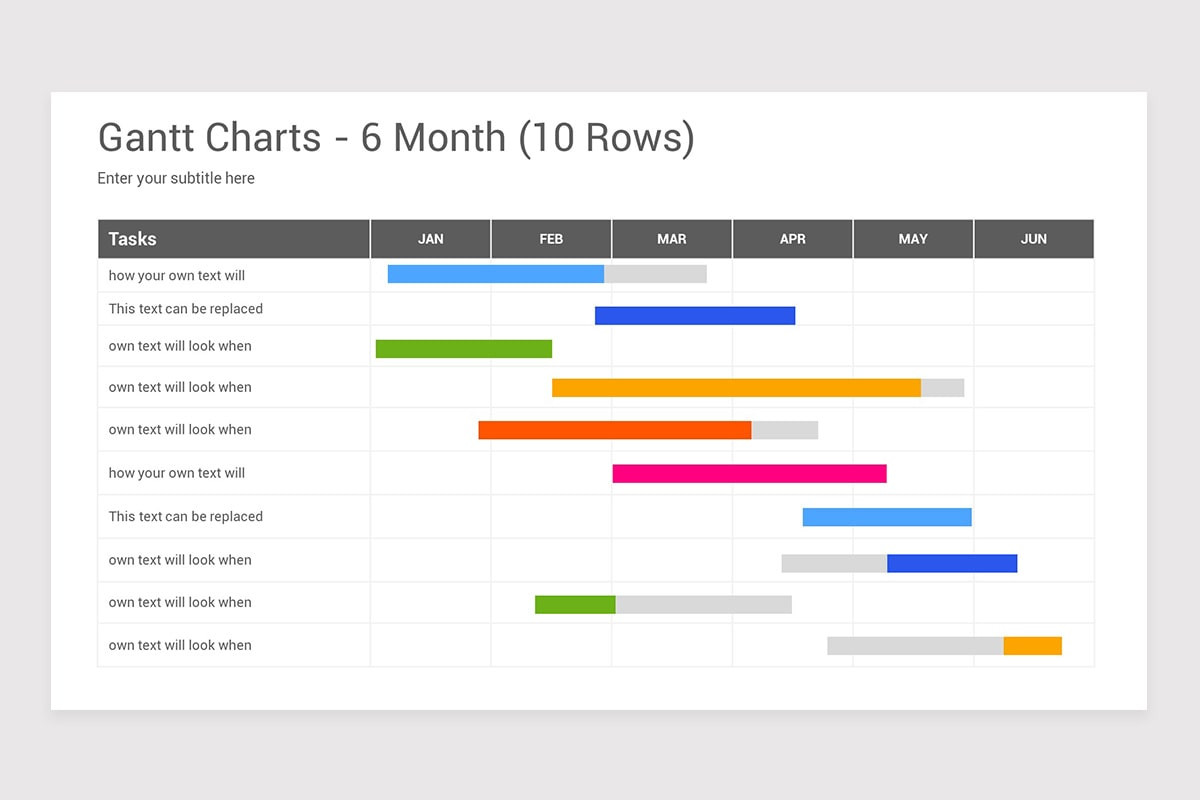Screen dimensions: 1200x800
Task: Select the gray segment before the dark blue MAY bar
Action: (x=834, y=563)
